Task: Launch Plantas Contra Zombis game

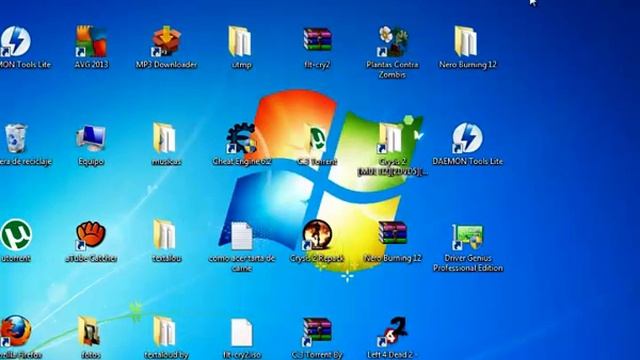Action: (x=392, y=41)
